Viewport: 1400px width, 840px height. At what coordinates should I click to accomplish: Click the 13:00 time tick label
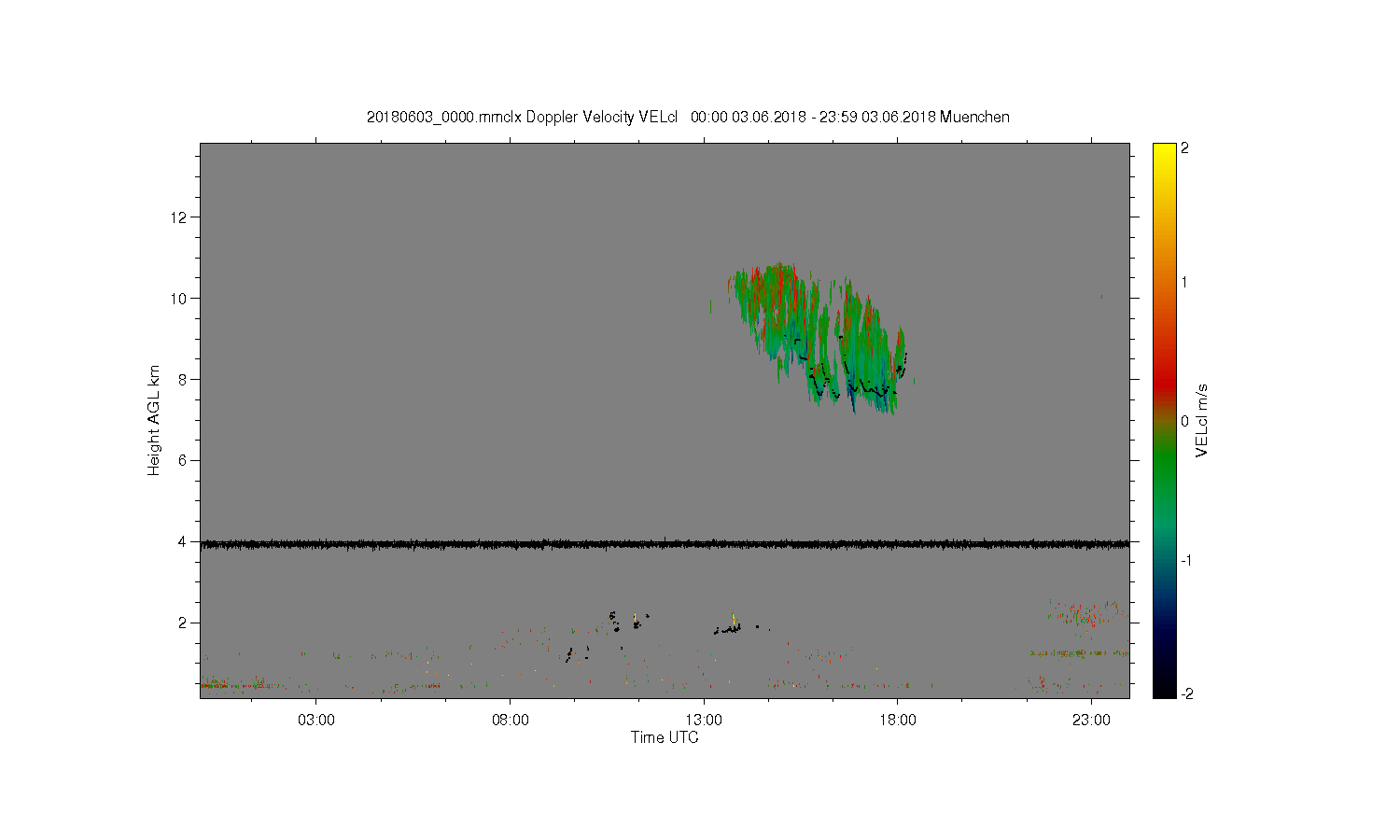tap(704, 721)
